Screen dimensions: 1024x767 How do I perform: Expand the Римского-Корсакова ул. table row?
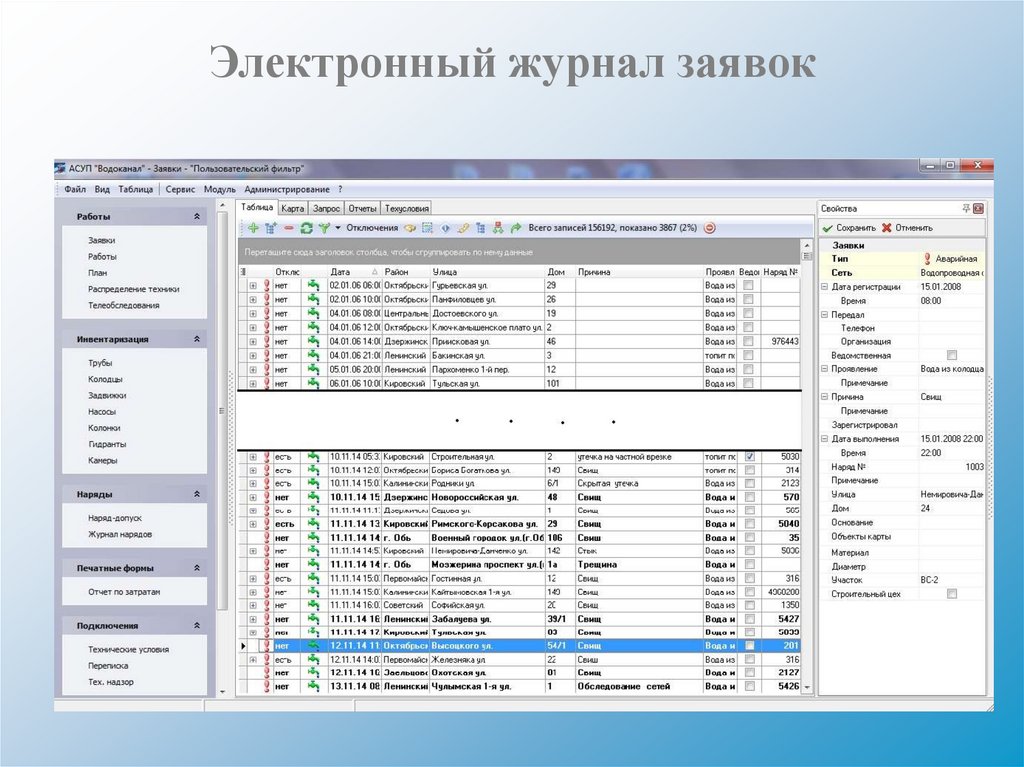click(x=253, y=524)
